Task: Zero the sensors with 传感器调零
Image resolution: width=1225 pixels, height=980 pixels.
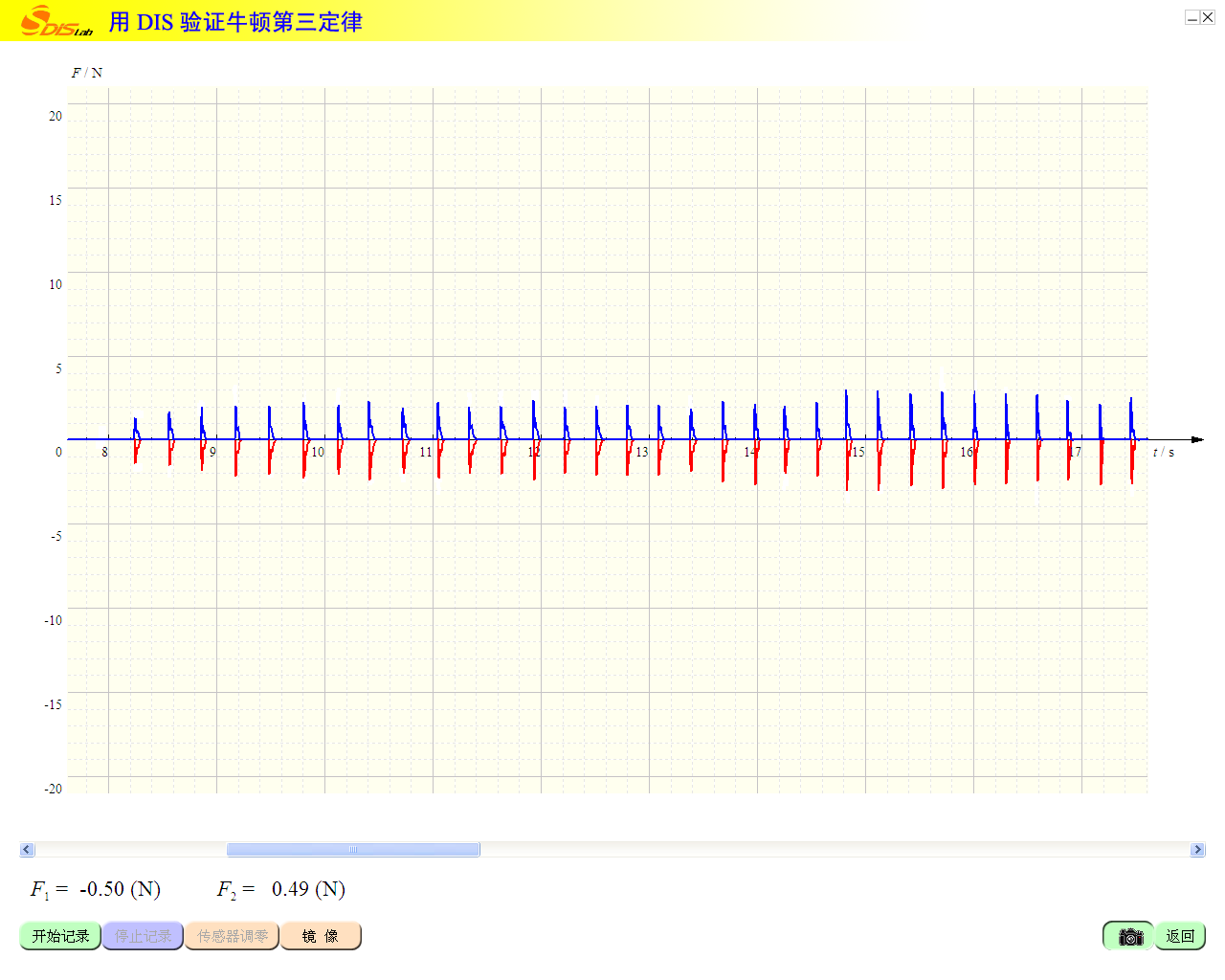Action: click(x=232, y=936)
